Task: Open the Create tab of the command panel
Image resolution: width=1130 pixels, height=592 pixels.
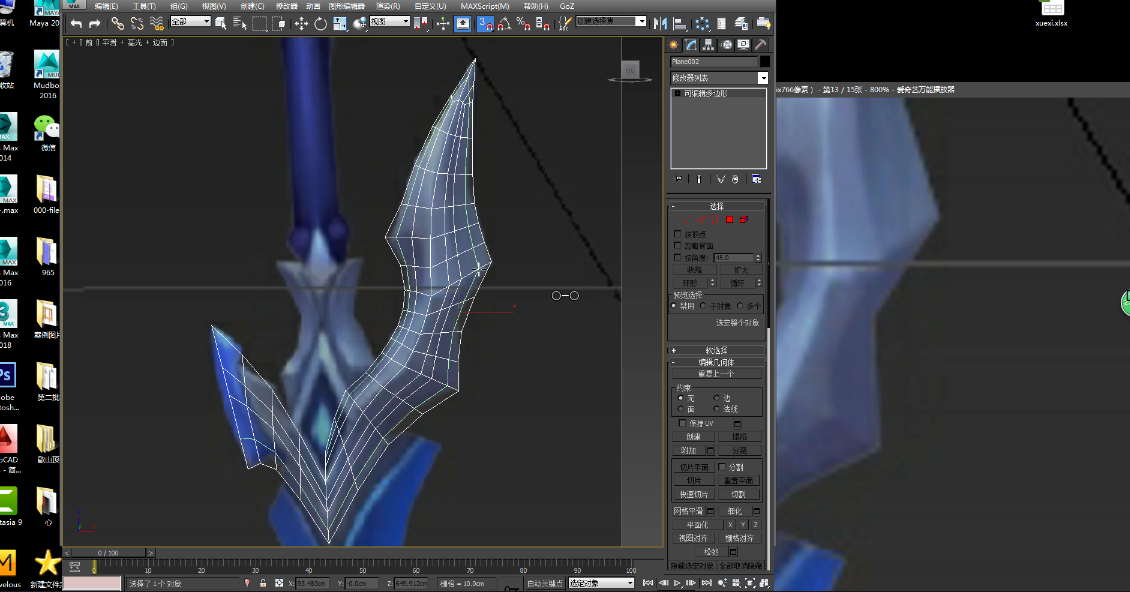Action: (x=674, y=45)
